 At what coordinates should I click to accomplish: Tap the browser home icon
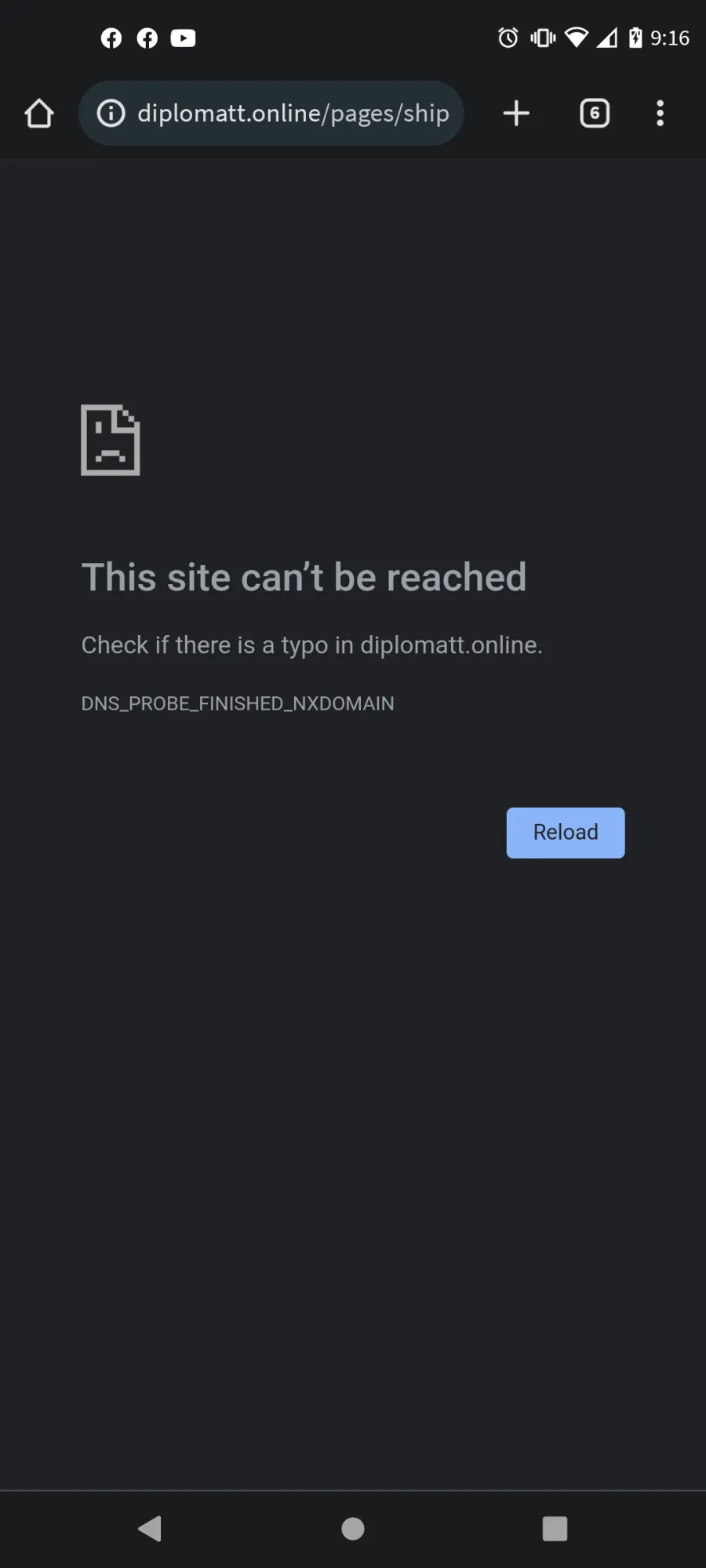click(38, 113)
